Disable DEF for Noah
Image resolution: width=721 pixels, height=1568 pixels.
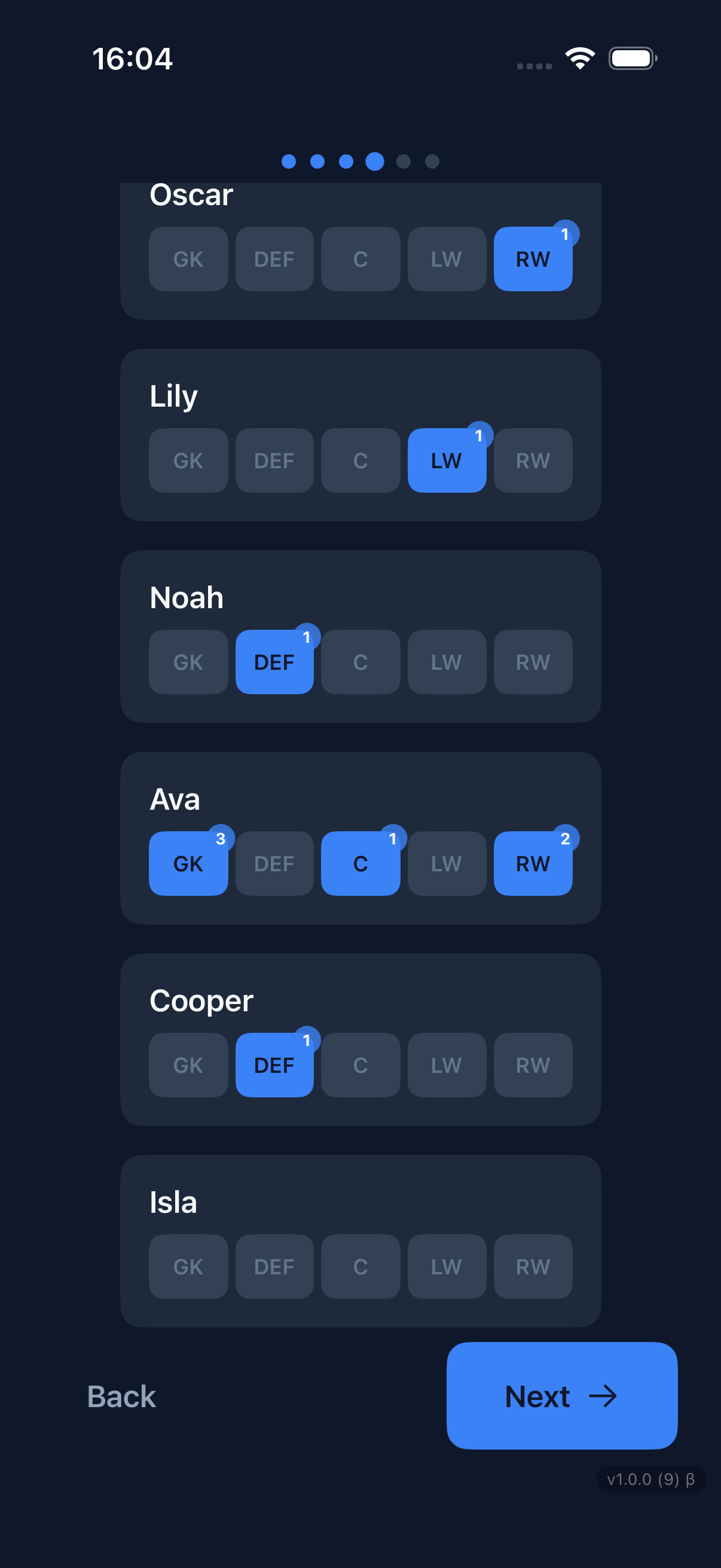click(x=274, y=662)
